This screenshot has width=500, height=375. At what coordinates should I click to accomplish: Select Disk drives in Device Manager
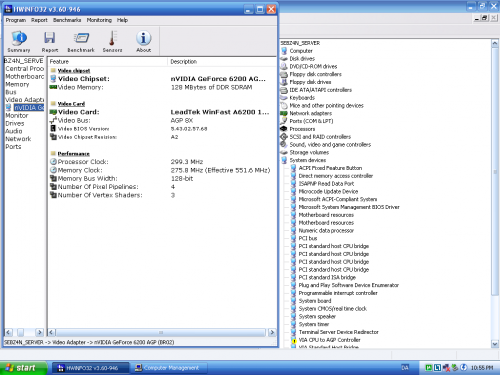coord(302,59)
